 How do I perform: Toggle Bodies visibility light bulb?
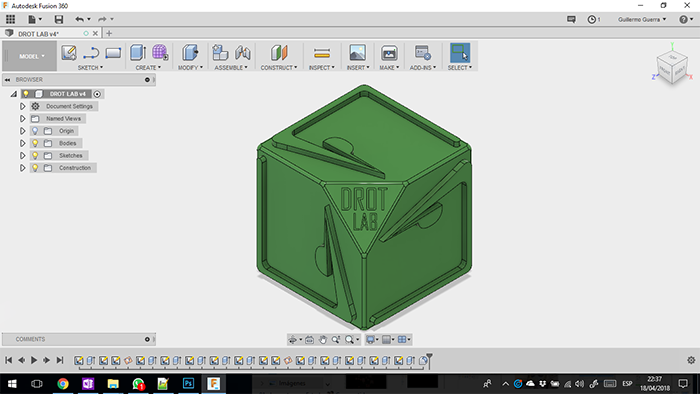pos(35,143)
